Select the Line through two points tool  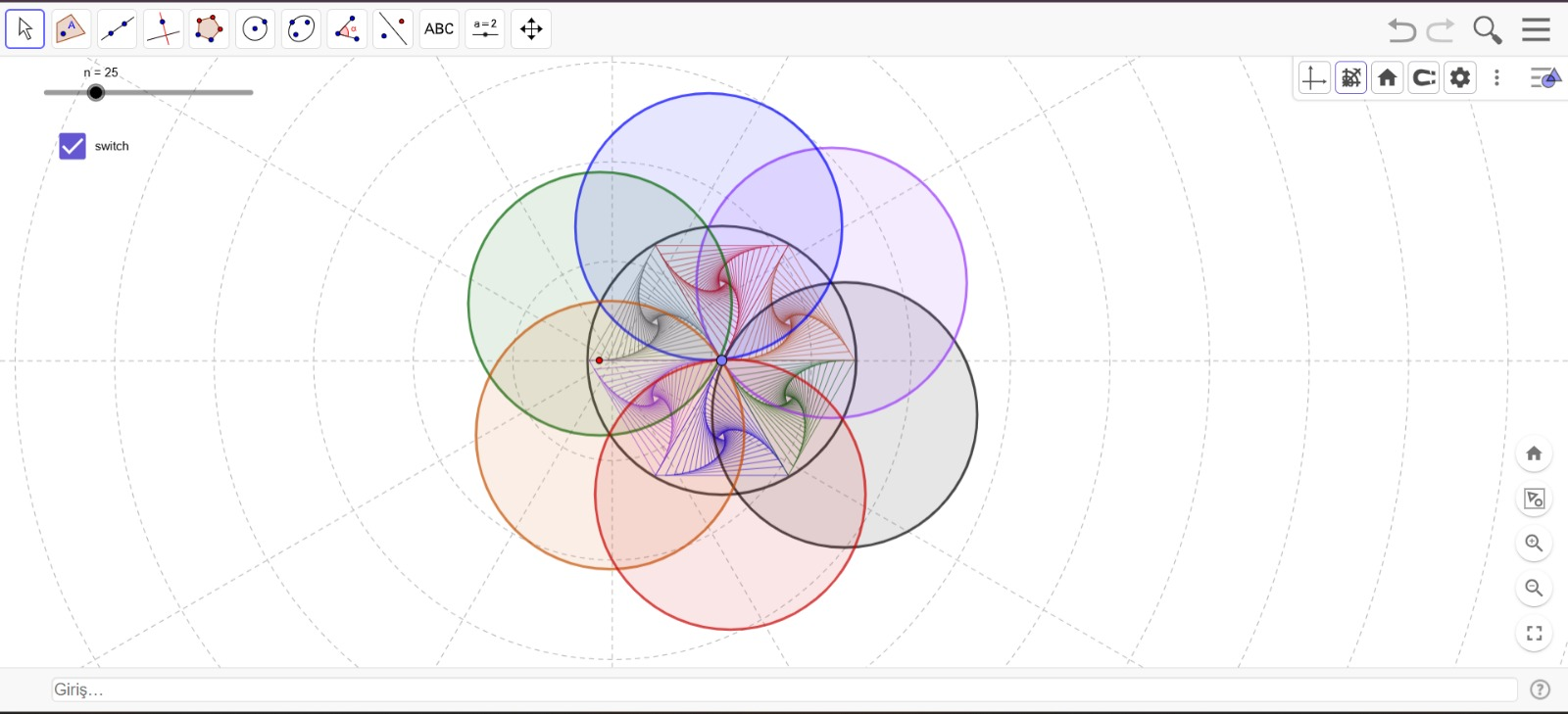click(118, 29)
